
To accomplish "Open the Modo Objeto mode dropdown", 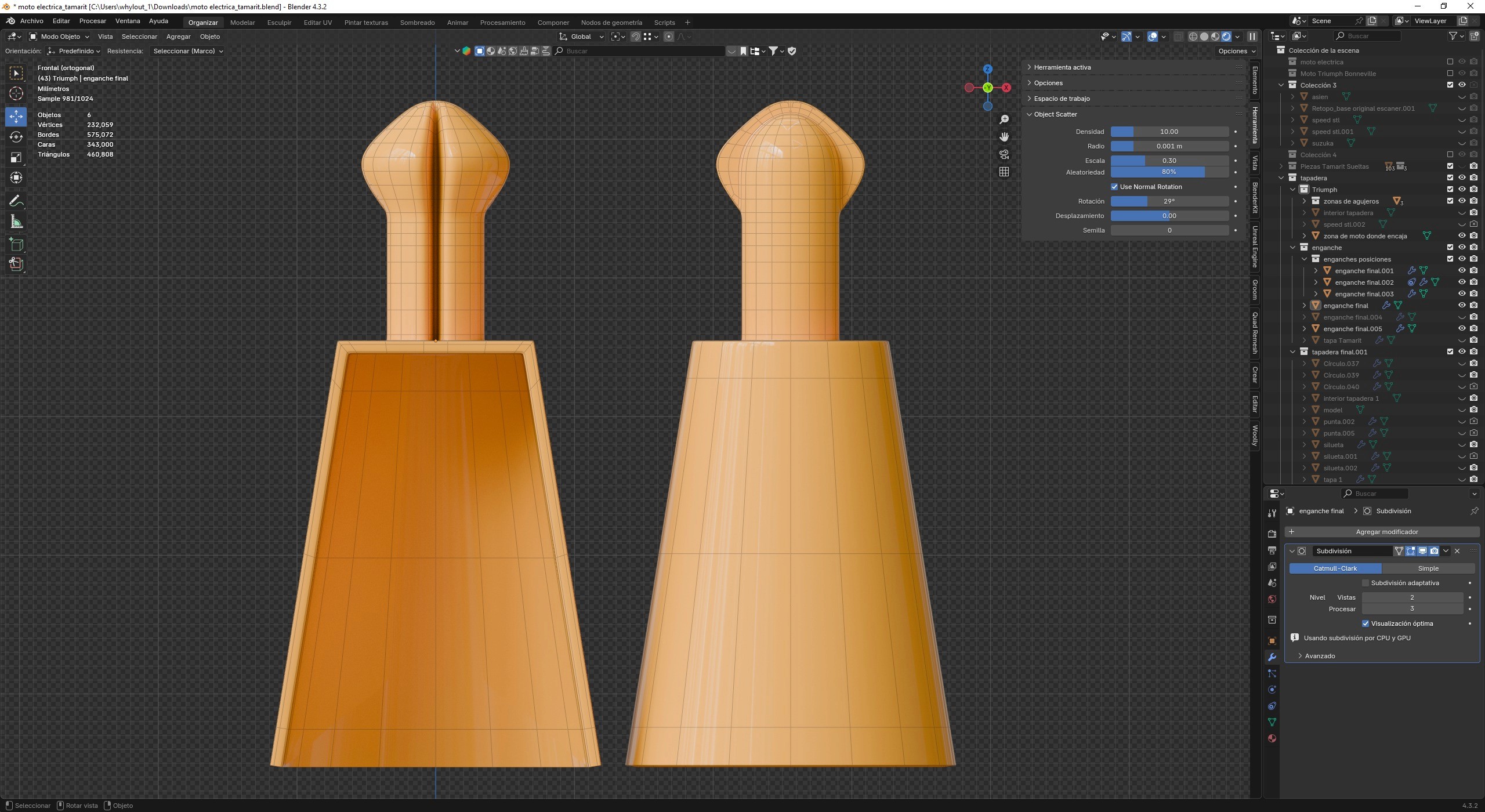I will coord(60,37).
